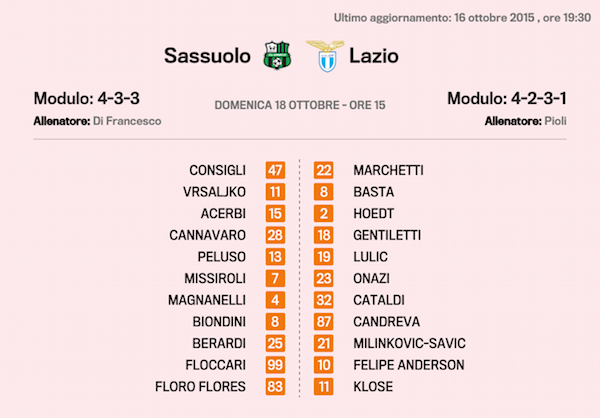Click Cataldi's number 32 badge
The height and width of the screenshot is (418, 600).
point(324,299)
